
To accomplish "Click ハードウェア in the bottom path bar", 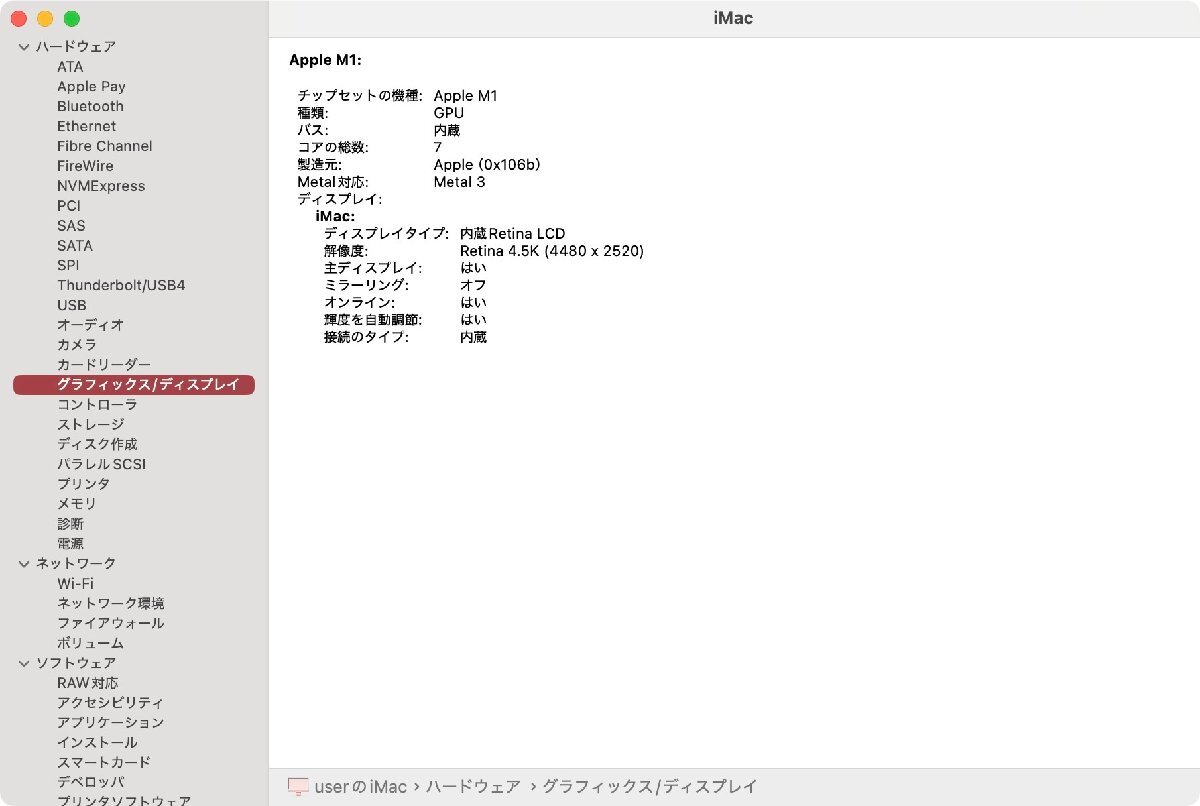I will point(473,787).
